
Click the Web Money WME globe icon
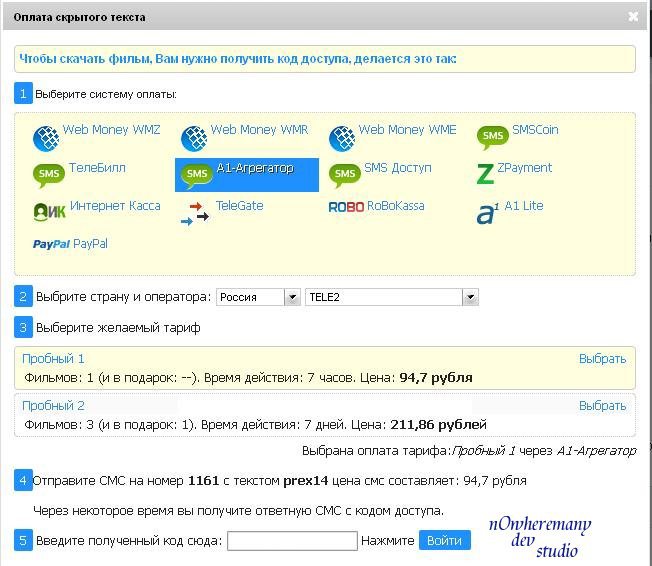click(342, 138)
